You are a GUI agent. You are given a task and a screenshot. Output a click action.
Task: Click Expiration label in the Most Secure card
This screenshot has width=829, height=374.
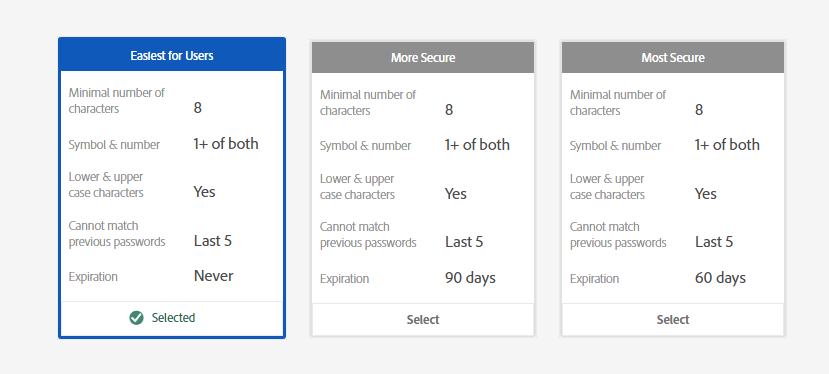(594, 279)
